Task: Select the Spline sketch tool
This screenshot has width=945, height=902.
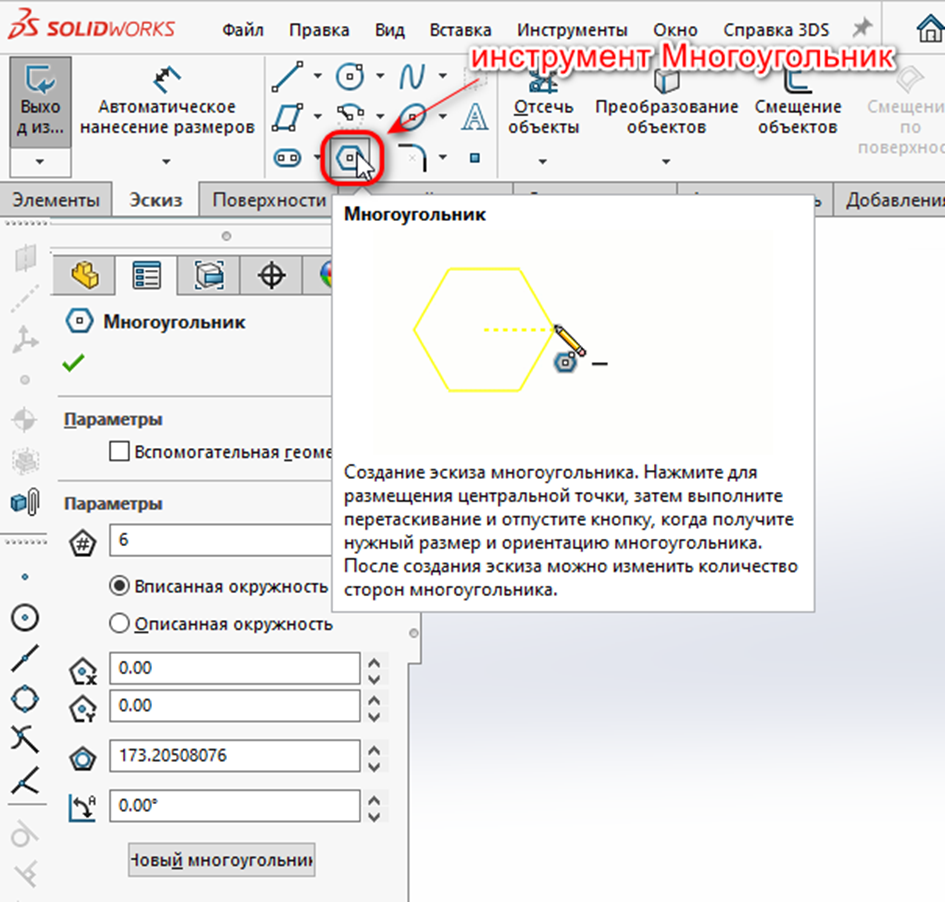Action: click(x=412, y=77)
